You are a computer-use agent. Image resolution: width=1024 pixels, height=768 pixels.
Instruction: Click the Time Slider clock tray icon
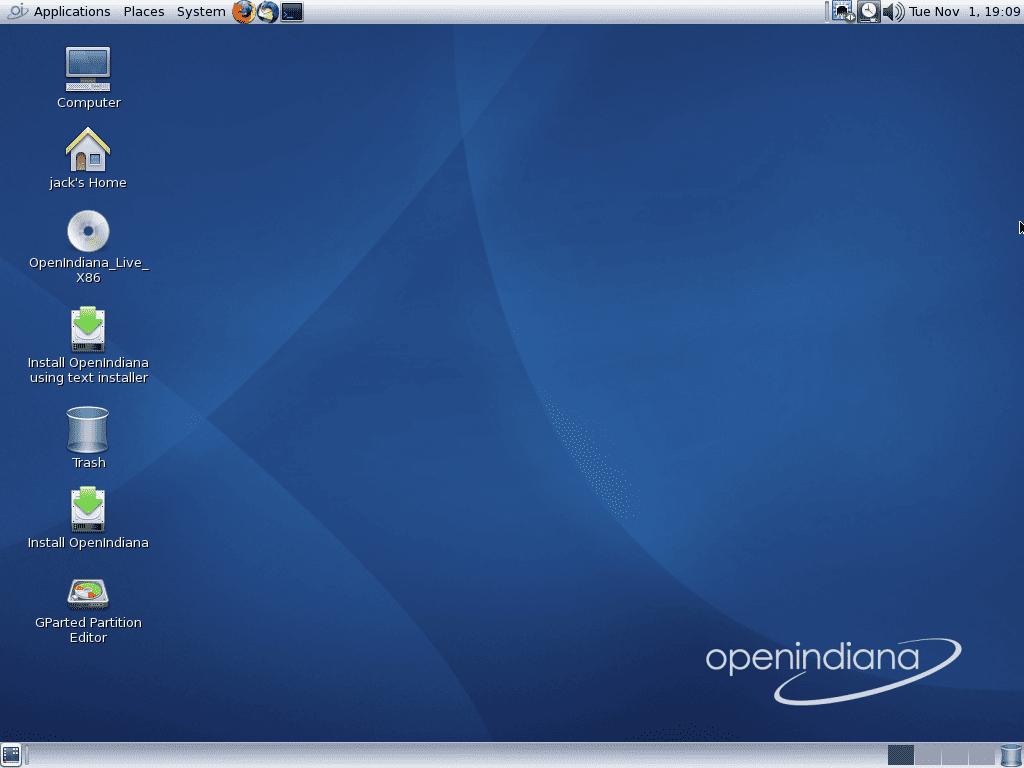coord(869,12)
